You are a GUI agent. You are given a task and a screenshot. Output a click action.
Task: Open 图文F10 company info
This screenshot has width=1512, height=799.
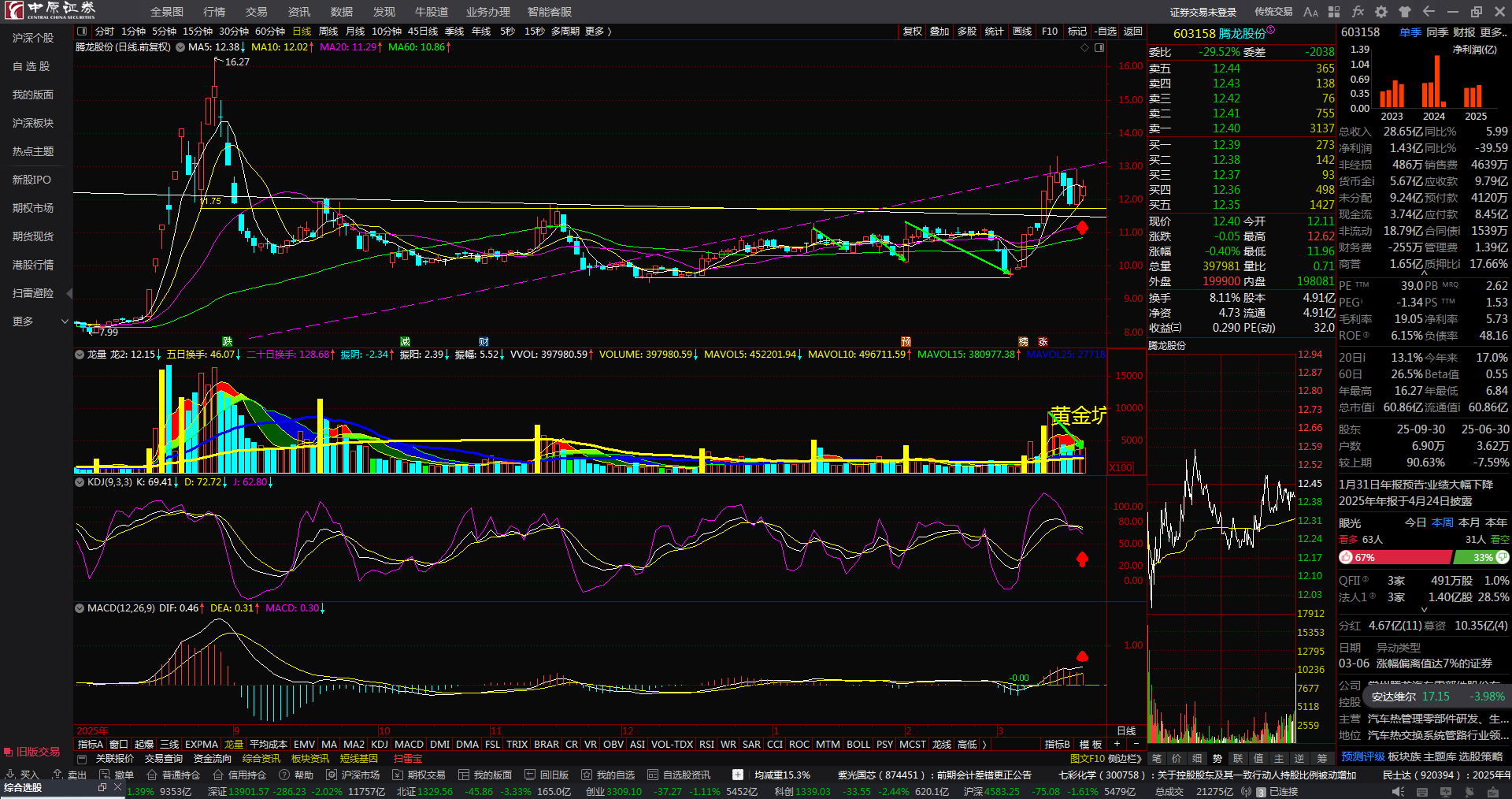point(1088,759)
